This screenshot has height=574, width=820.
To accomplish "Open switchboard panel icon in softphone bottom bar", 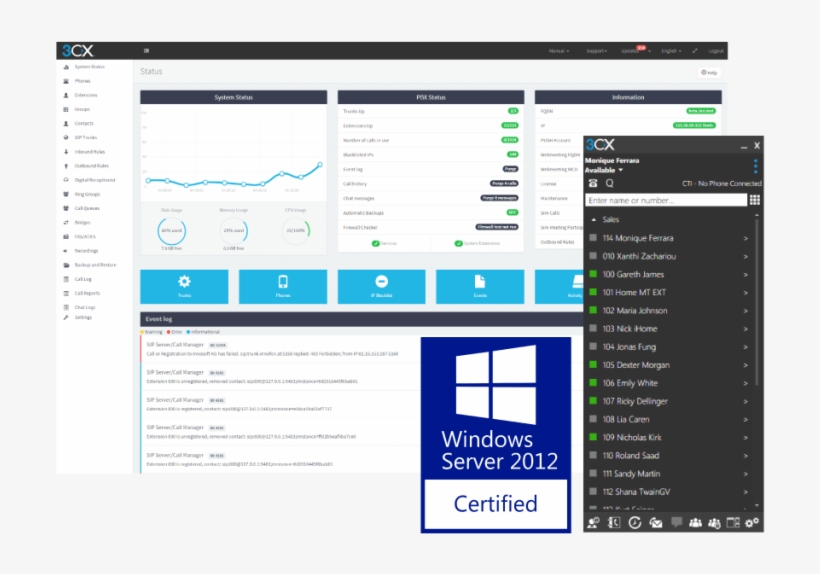I will [733, 523].
